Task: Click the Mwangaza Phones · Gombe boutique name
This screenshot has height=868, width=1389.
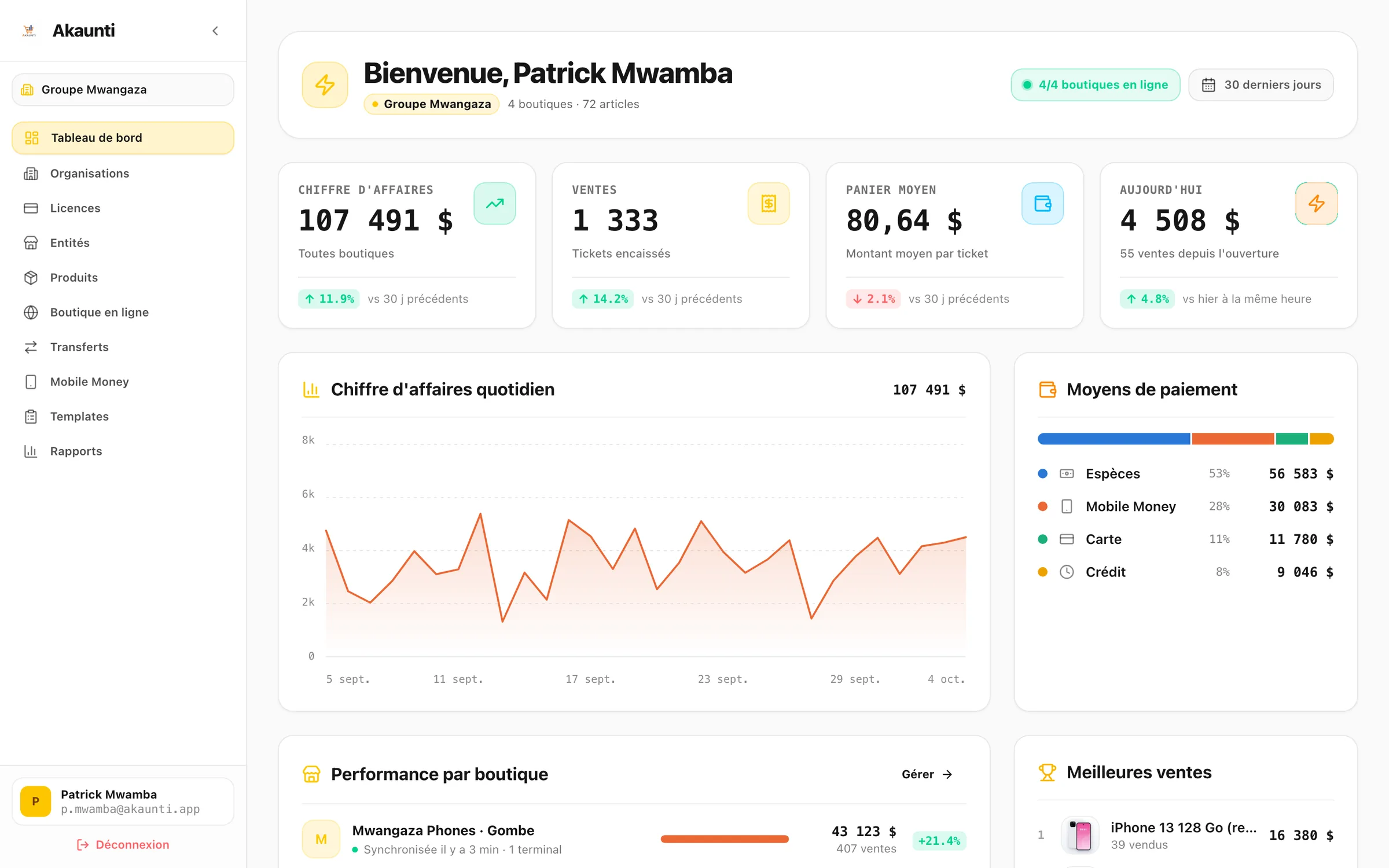Action: click(x=443, y=830)
